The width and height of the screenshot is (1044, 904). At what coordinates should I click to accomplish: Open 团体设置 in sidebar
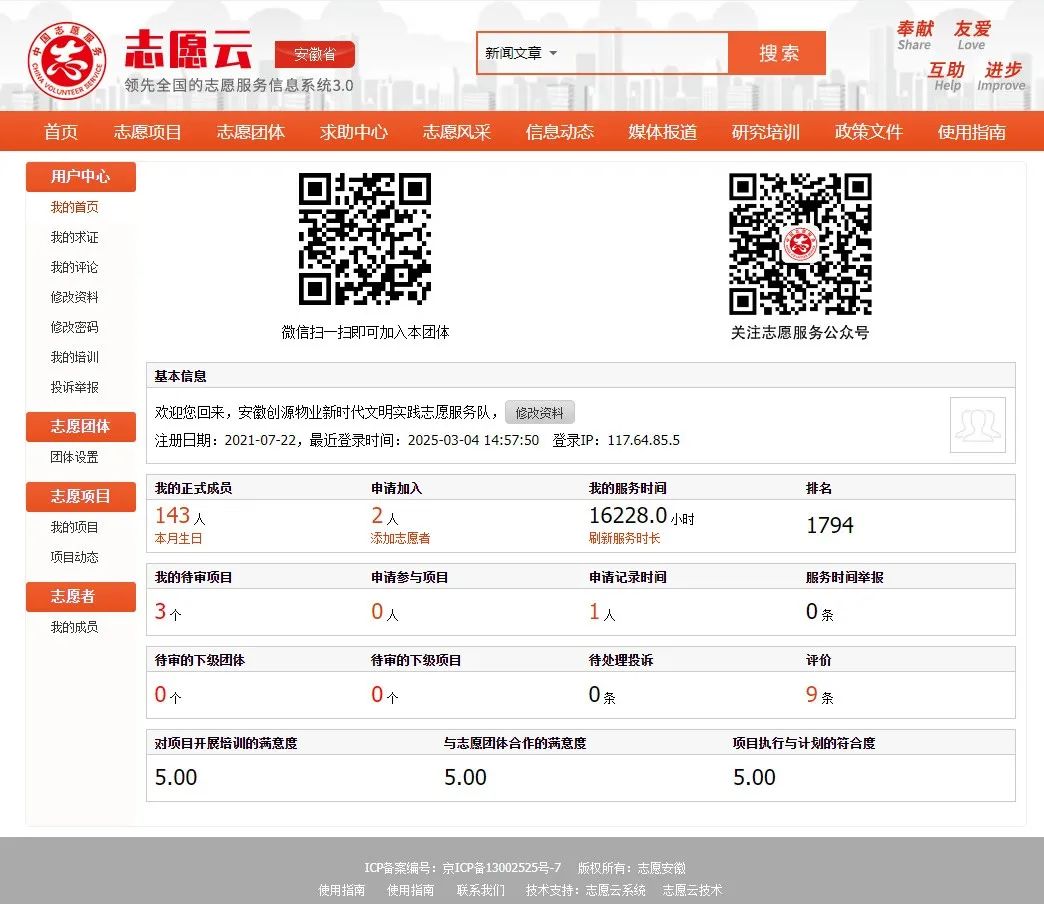[x=75, y=457]
